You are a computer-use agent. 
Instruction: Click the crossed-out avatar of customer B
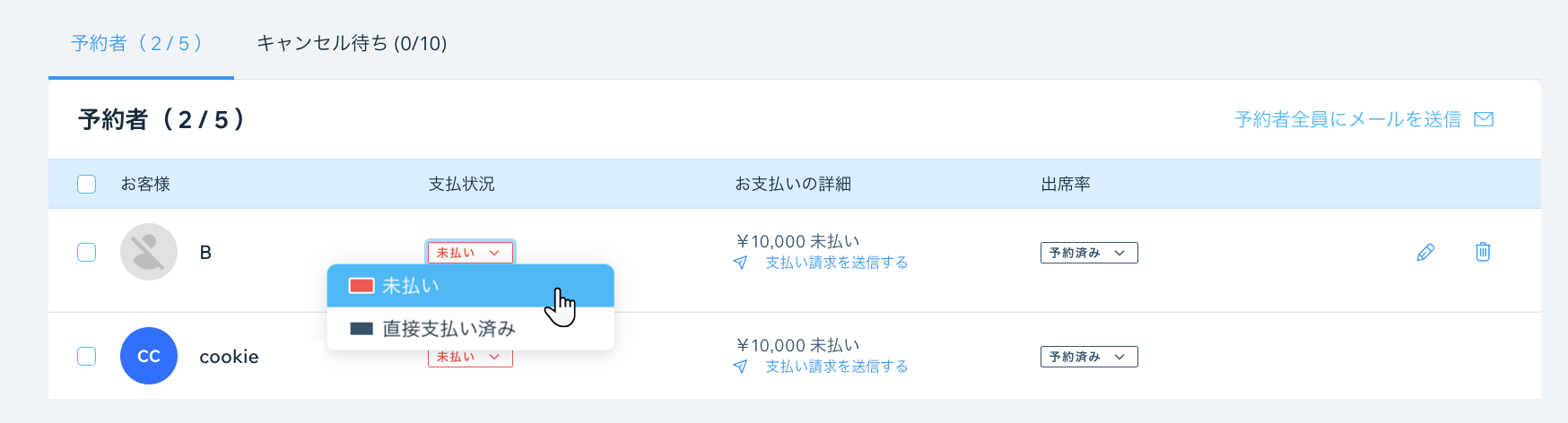click(149, 252)
